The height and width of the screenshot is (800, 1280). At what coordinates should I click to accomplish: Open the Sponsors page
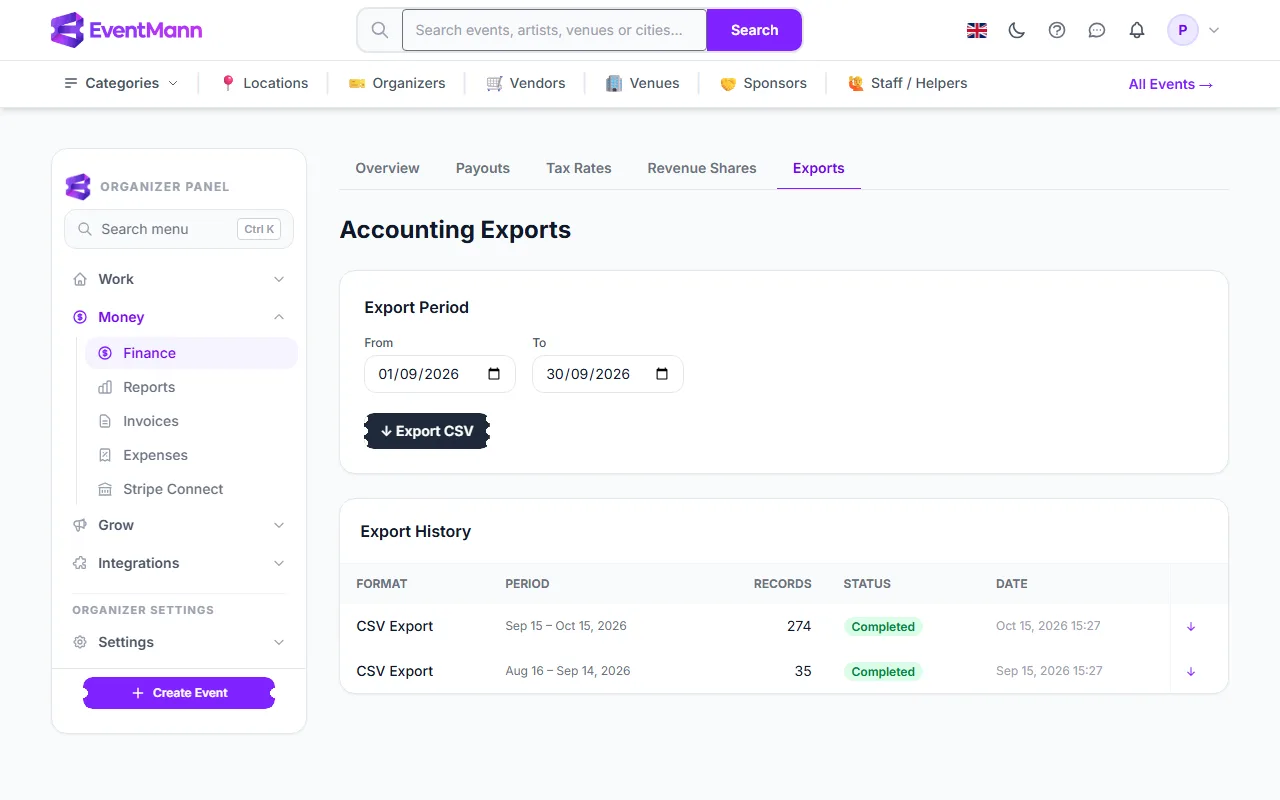click(763, 83)
